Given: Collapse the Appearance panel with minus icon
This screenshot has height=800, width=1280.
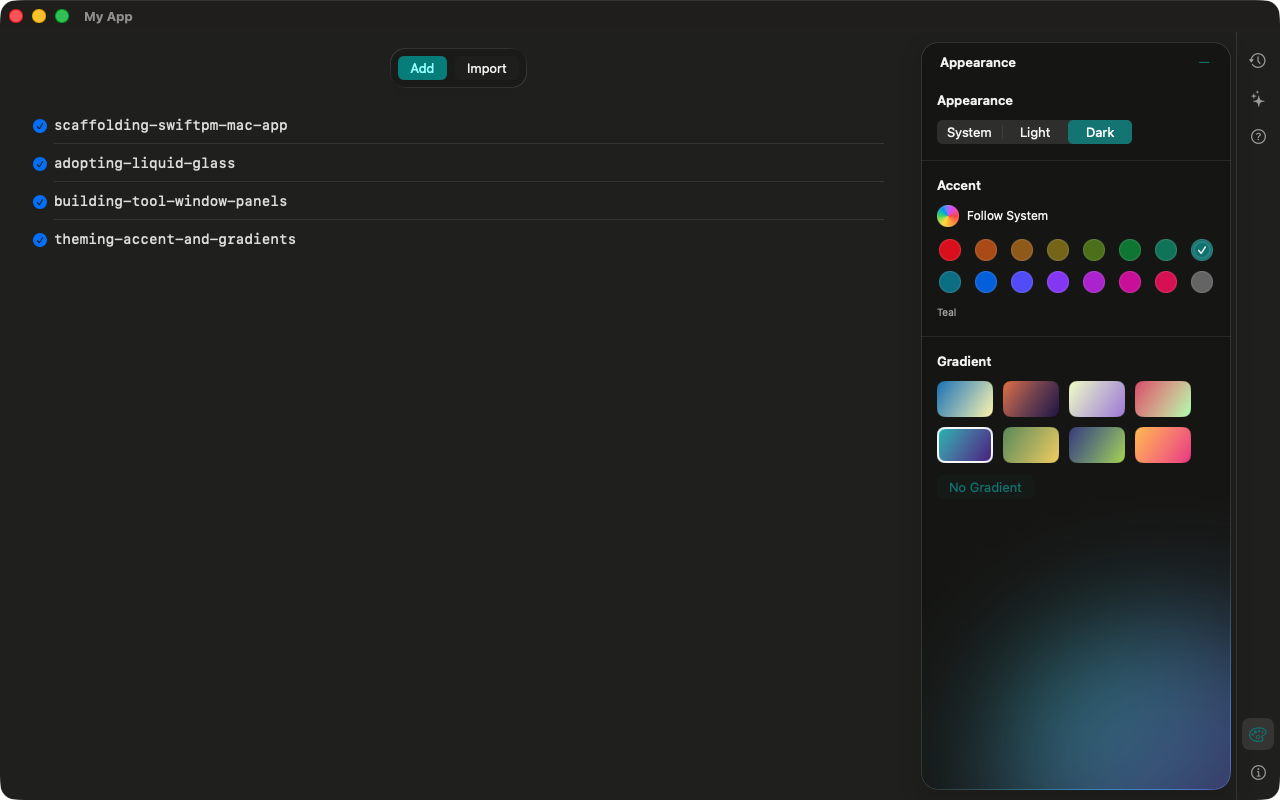Looking at the screenshot, I should tap(1204, 62).
